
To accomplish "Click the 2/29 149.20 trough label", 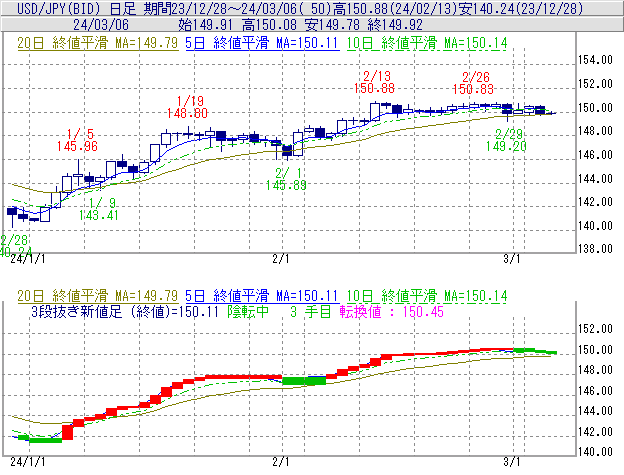I will tap(506, 140).
